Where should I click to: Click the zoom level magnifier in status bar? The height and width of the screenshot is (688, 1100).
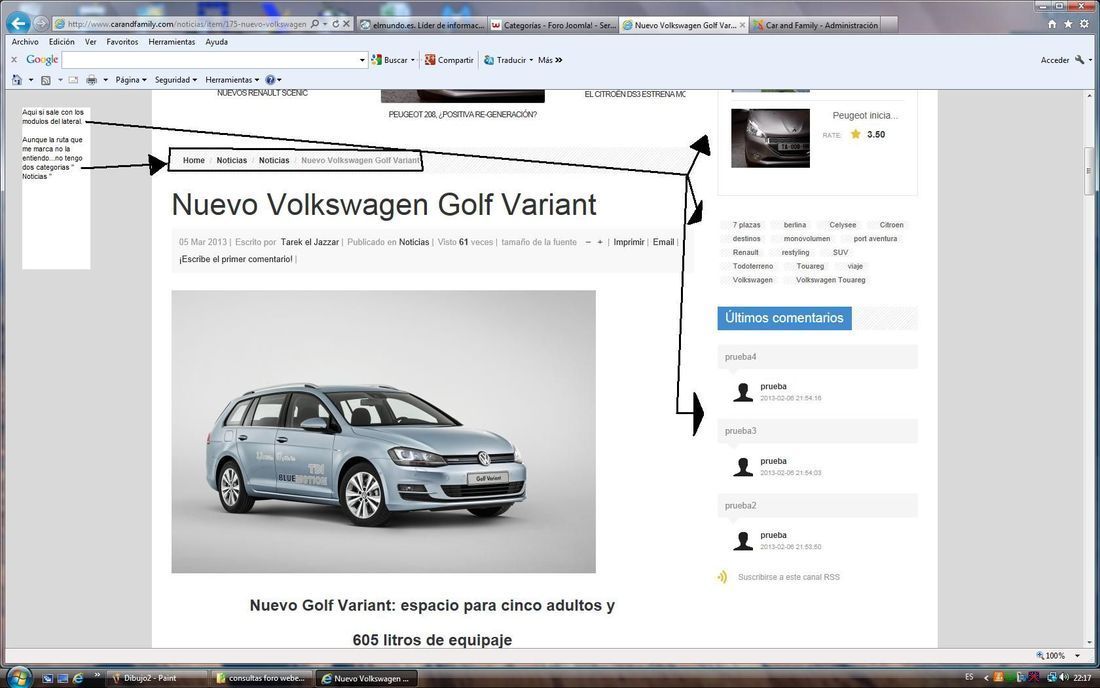pyautogui.click(x=1040, y=655)
